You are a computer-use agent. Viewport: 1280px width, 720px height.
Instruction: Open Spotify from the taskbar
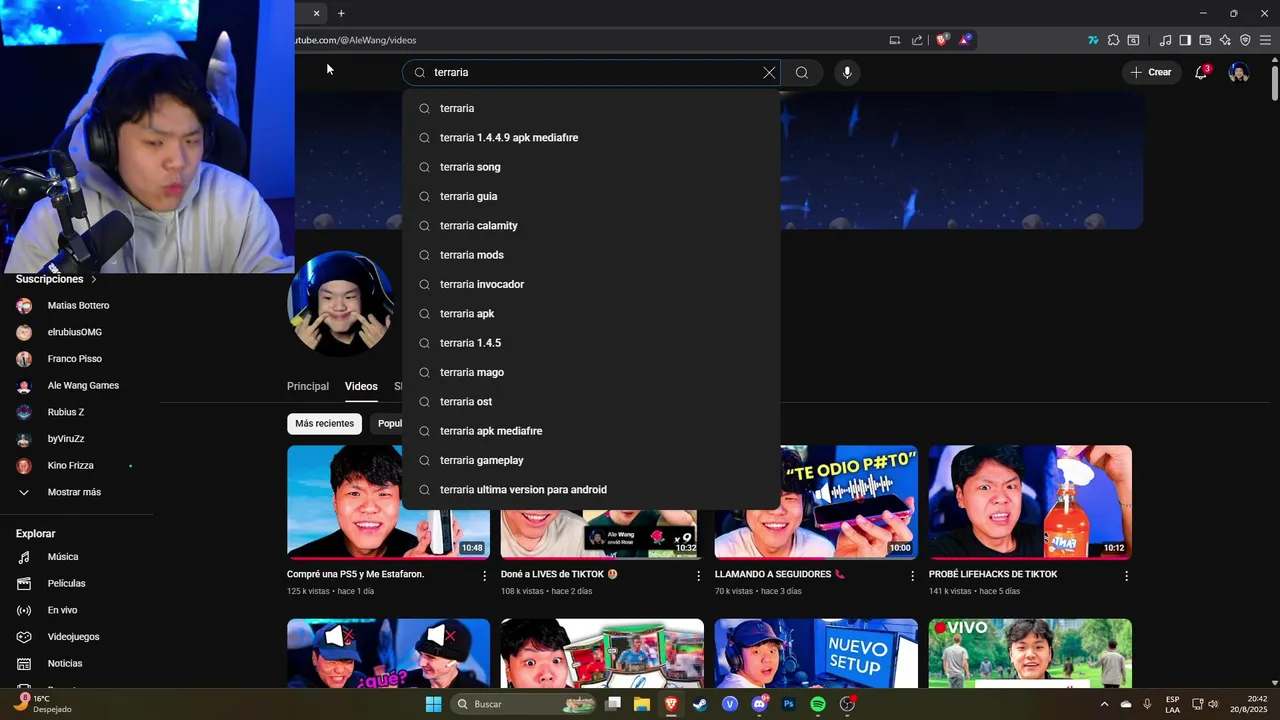coord(818,704)
